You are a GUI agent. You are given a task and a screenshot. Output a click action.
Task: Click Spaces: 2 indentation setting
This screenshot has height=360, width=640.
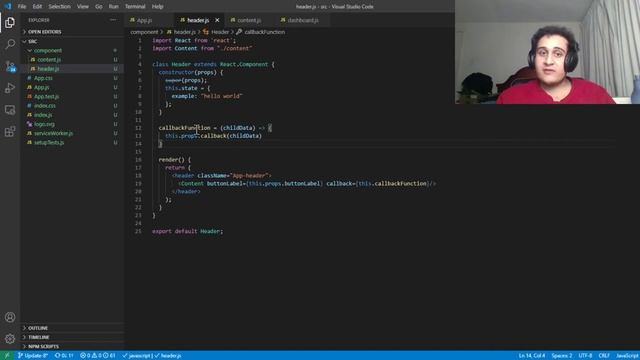[562, 356]
